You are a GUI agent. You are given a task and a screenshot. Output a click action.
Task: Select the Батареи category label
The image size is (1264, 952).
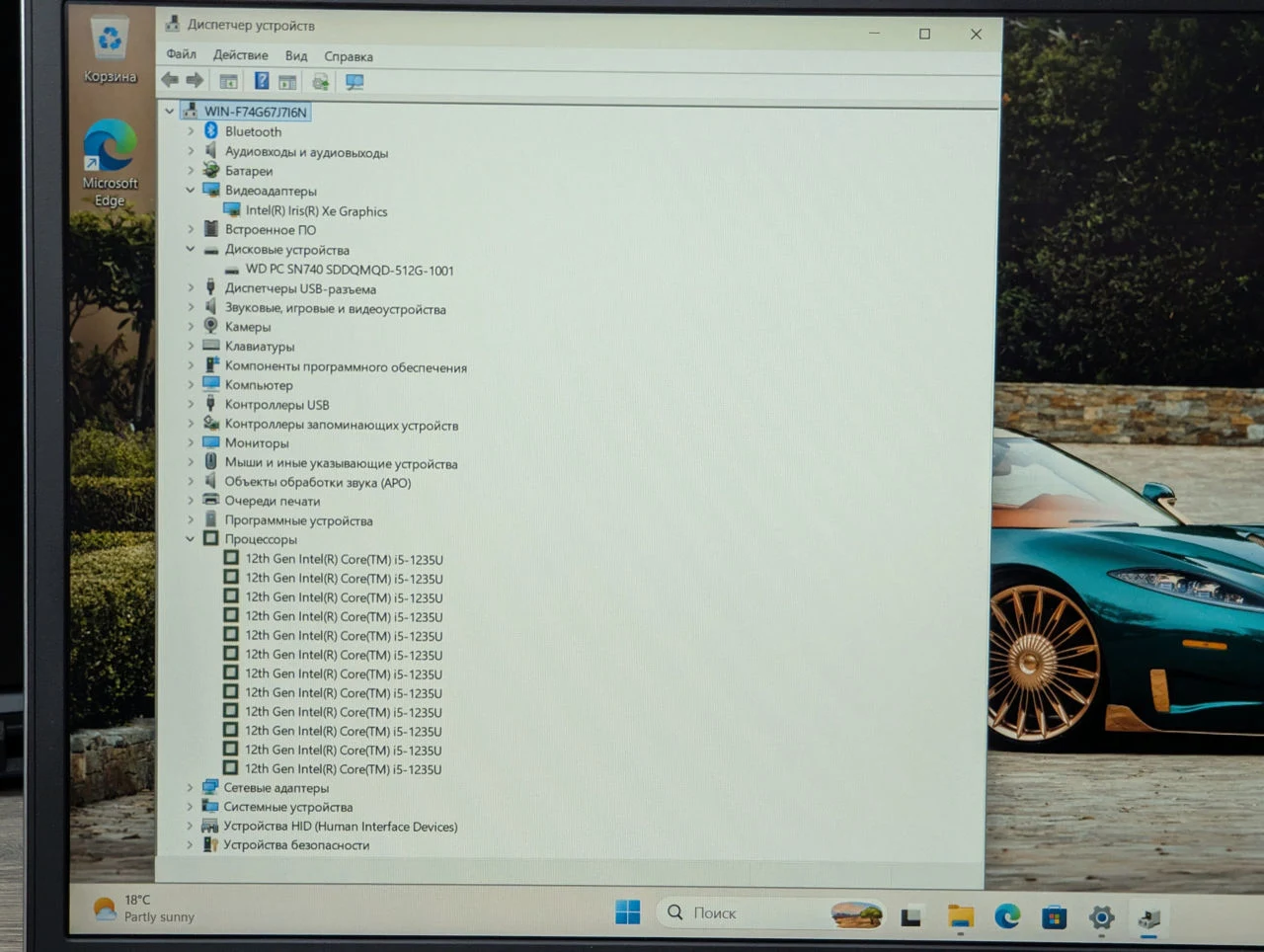(x=249, y=171)
